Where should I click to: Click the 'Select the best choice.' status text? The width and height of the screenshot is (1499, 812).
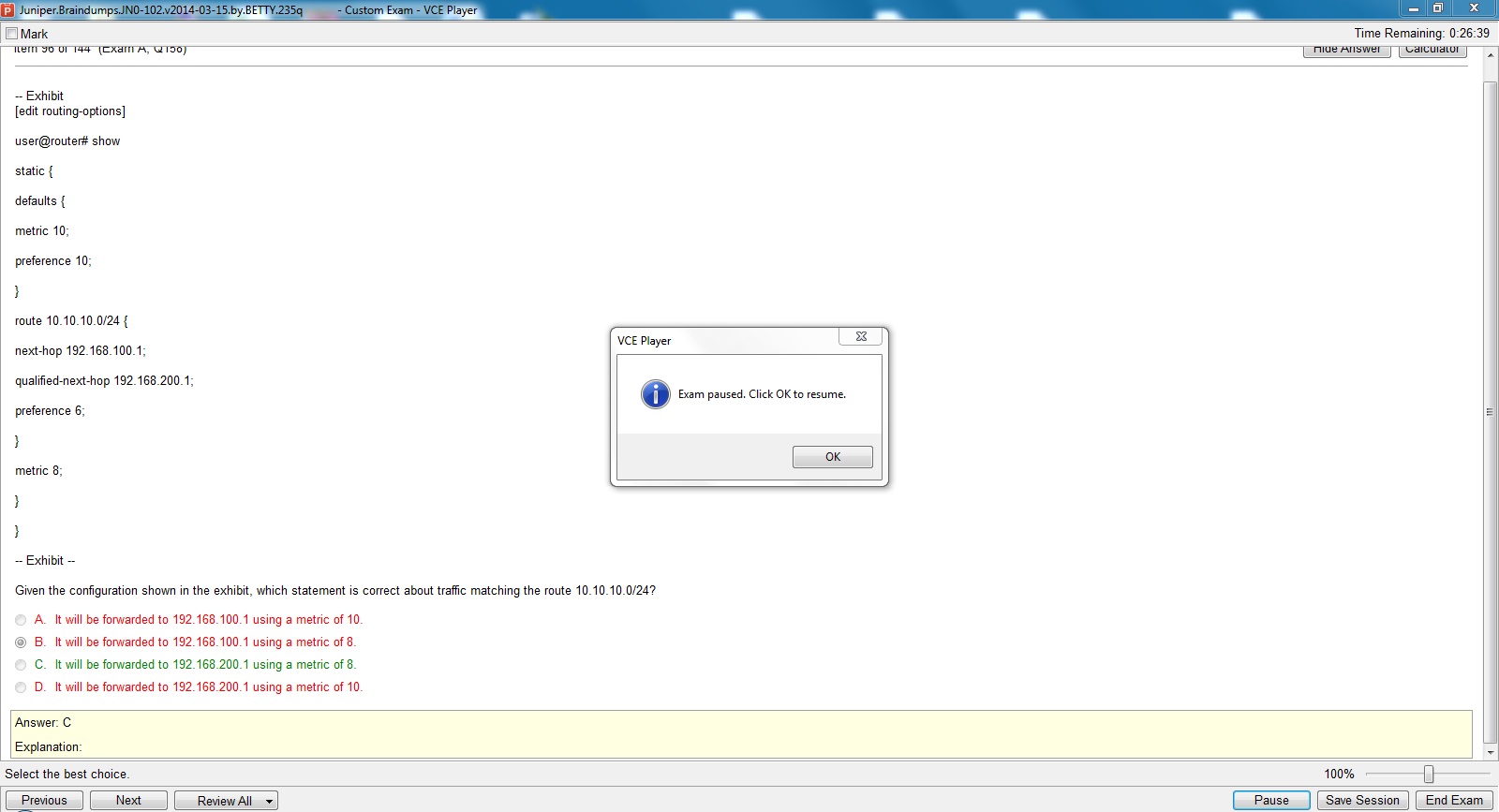[x=67, y=775]
